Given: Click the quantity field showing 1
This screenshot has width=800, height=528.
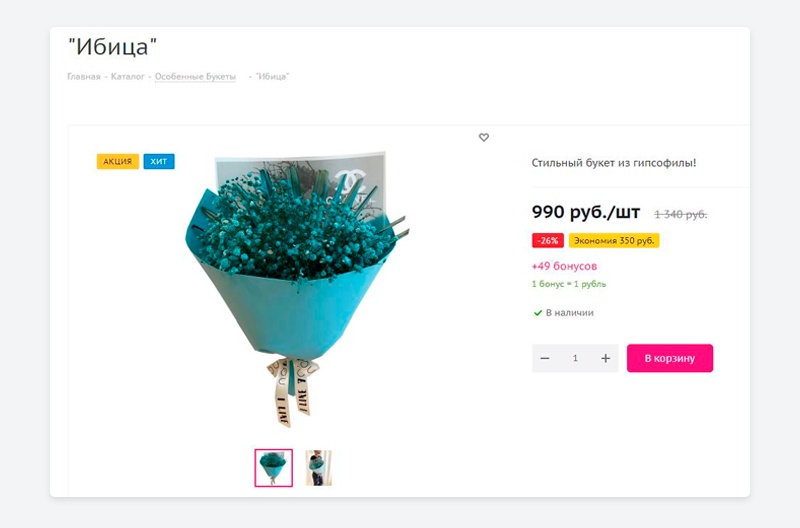Looking at the screenshot, I should [x=575, y=358].
